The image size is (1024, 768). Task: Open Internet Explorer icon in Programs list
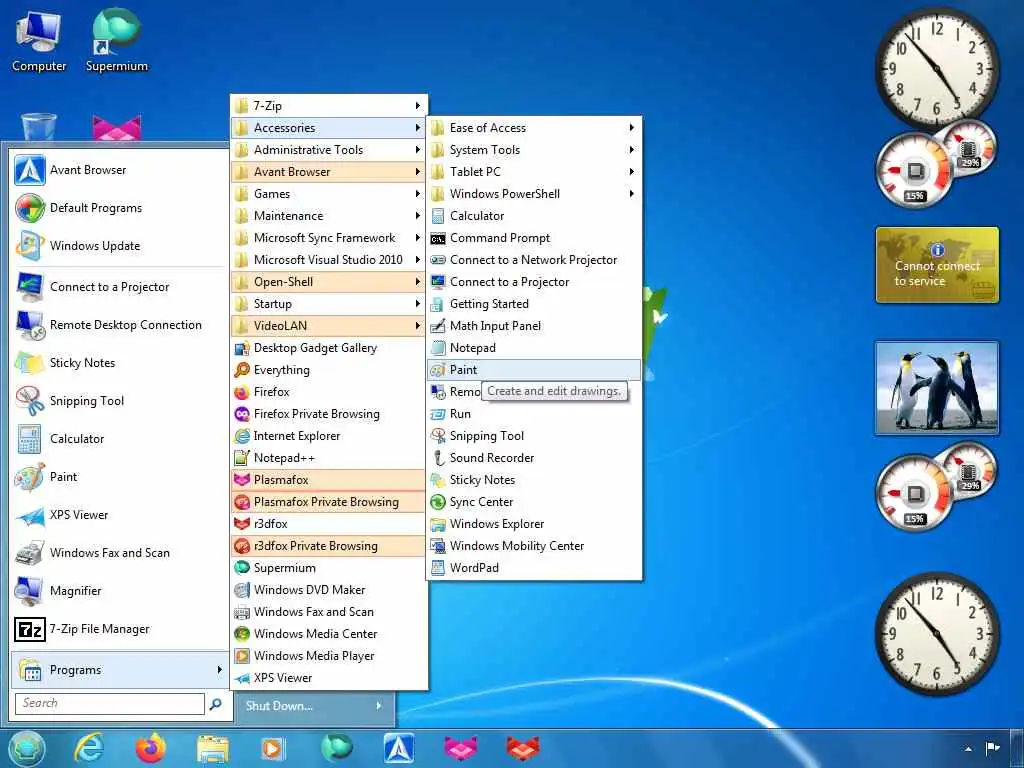tap(242, 436)
